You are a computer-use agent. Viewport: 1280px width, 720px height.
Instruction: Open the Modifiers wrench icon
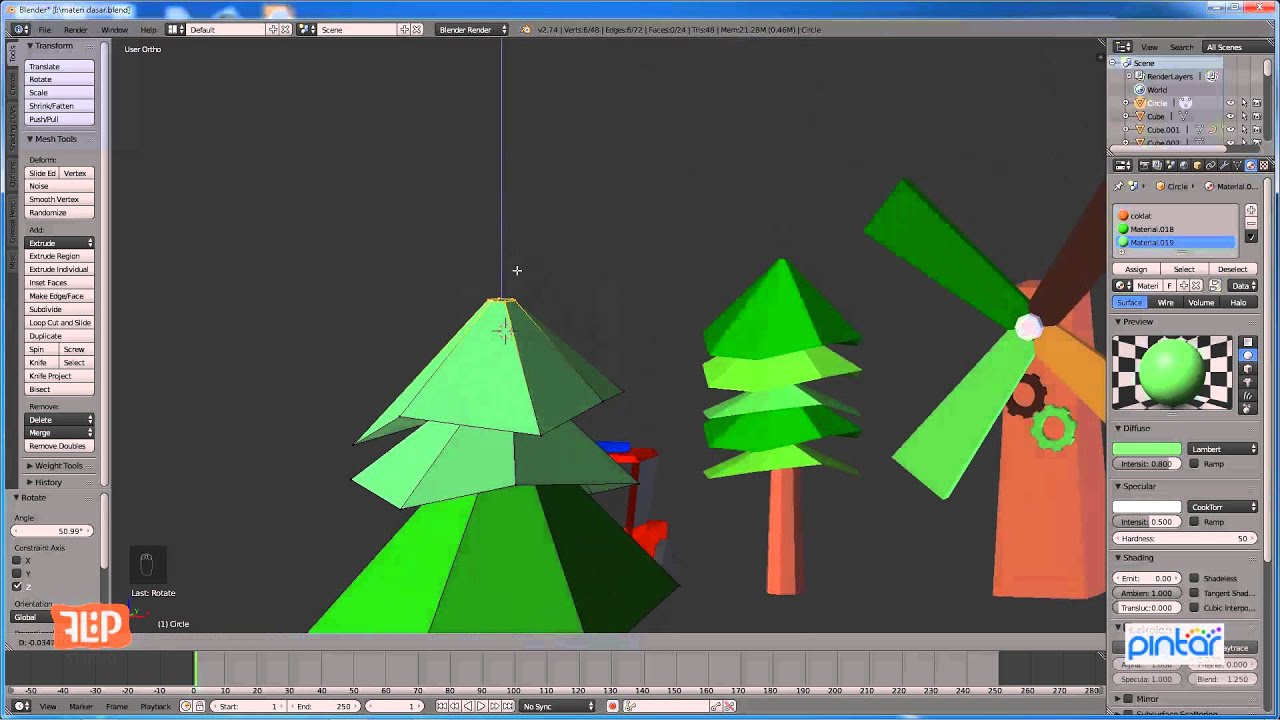[x=1224, y=165]
